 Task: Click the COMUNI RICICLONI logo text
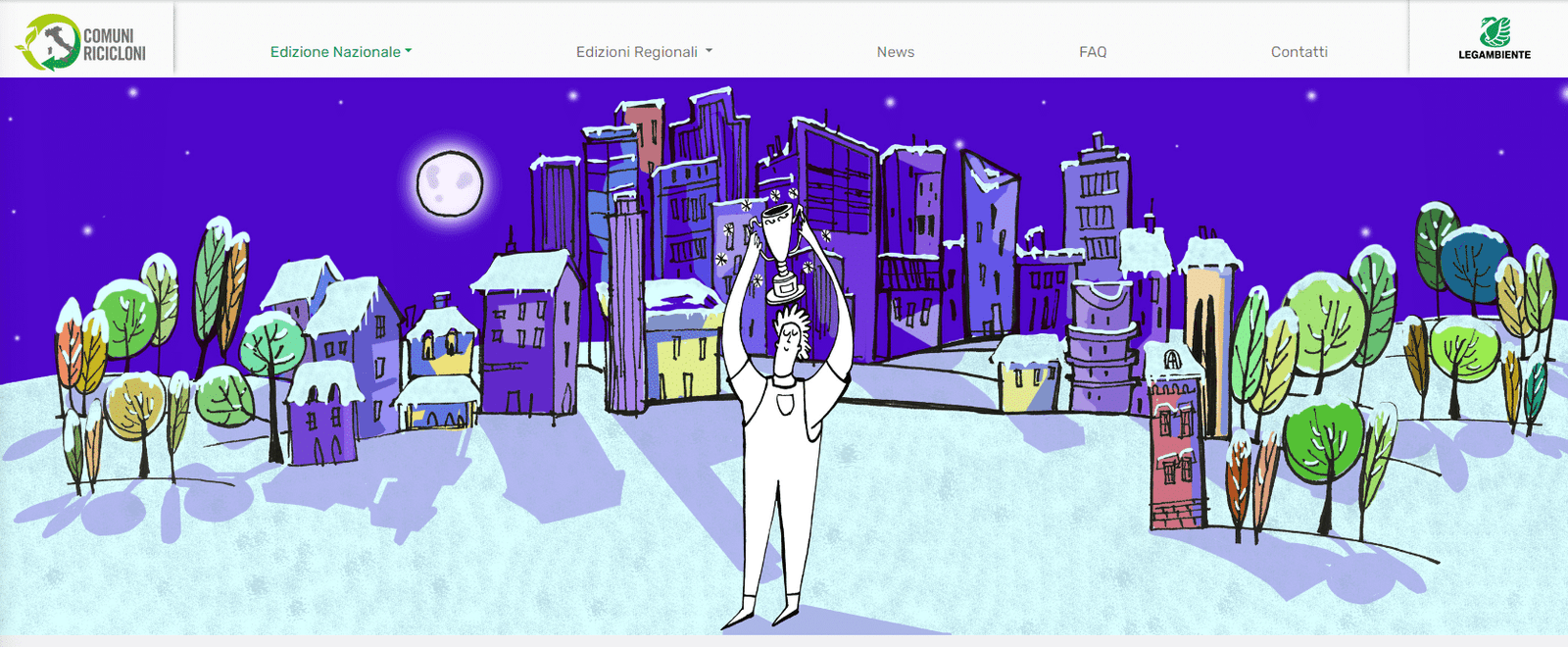coord(114,44)
